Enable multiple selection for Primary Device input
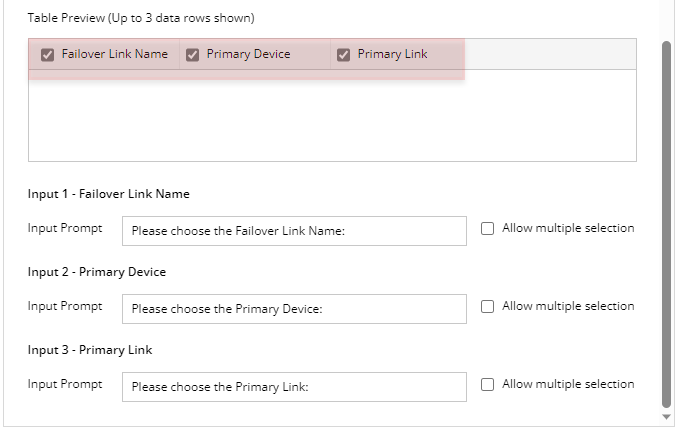684x444 pixels. [488, 306]
